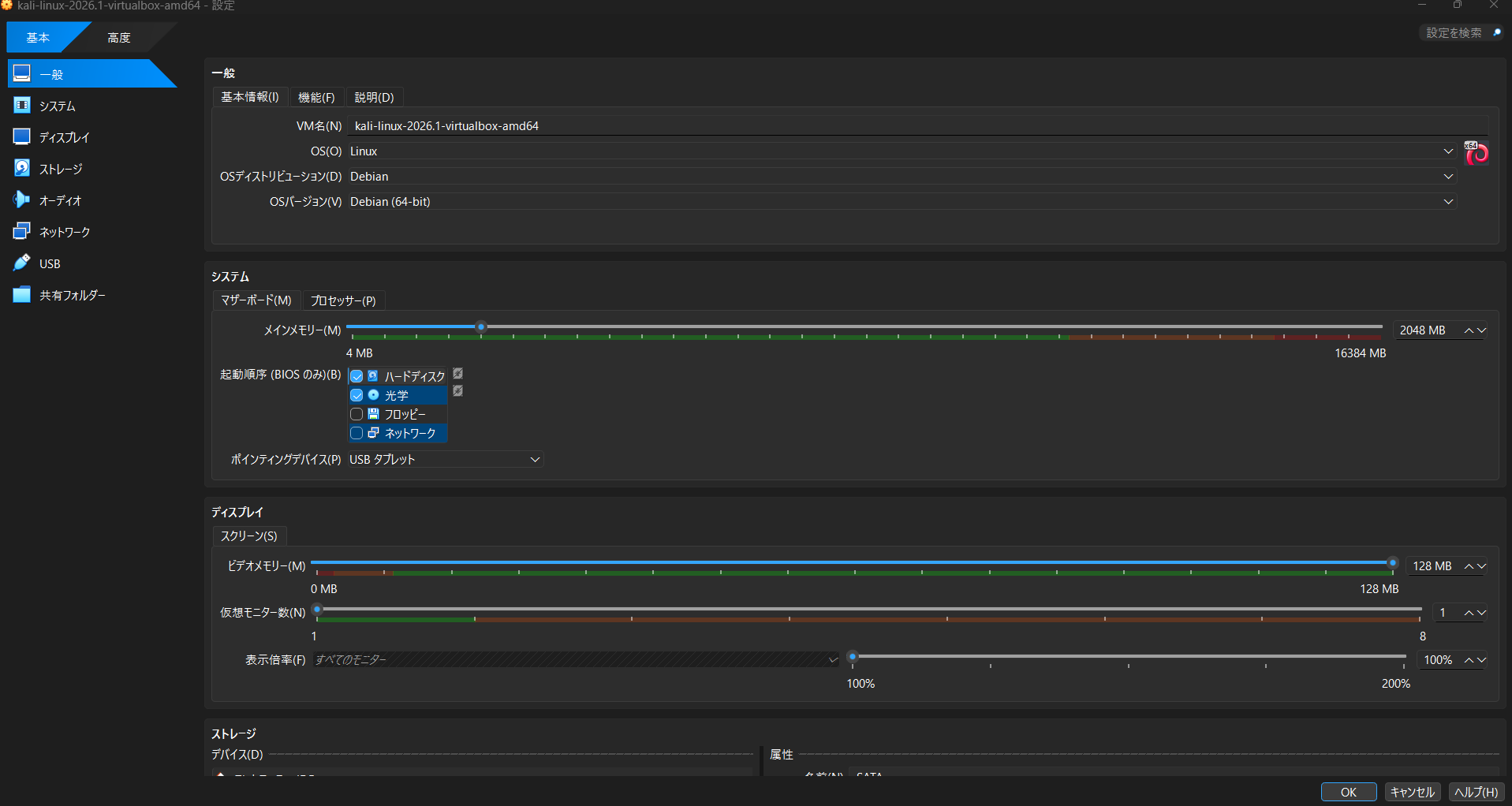Decrease 表示倍率 with the down arrow
Image resolution: width=1512 pixels, height=806 pixels.
click(x=1481, y=660)
